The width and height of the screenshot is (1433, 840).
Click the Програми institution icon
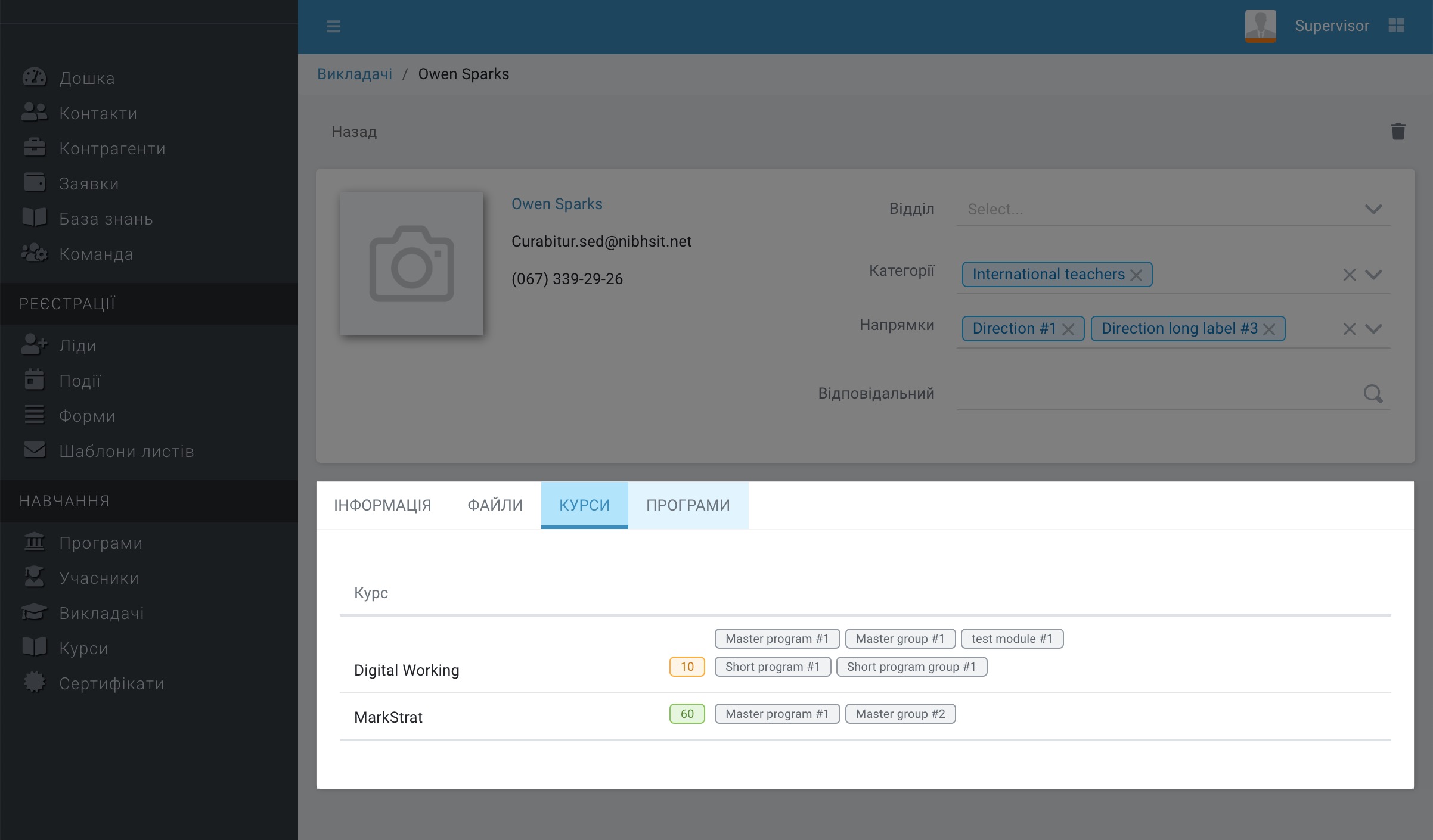pos(35,542)
